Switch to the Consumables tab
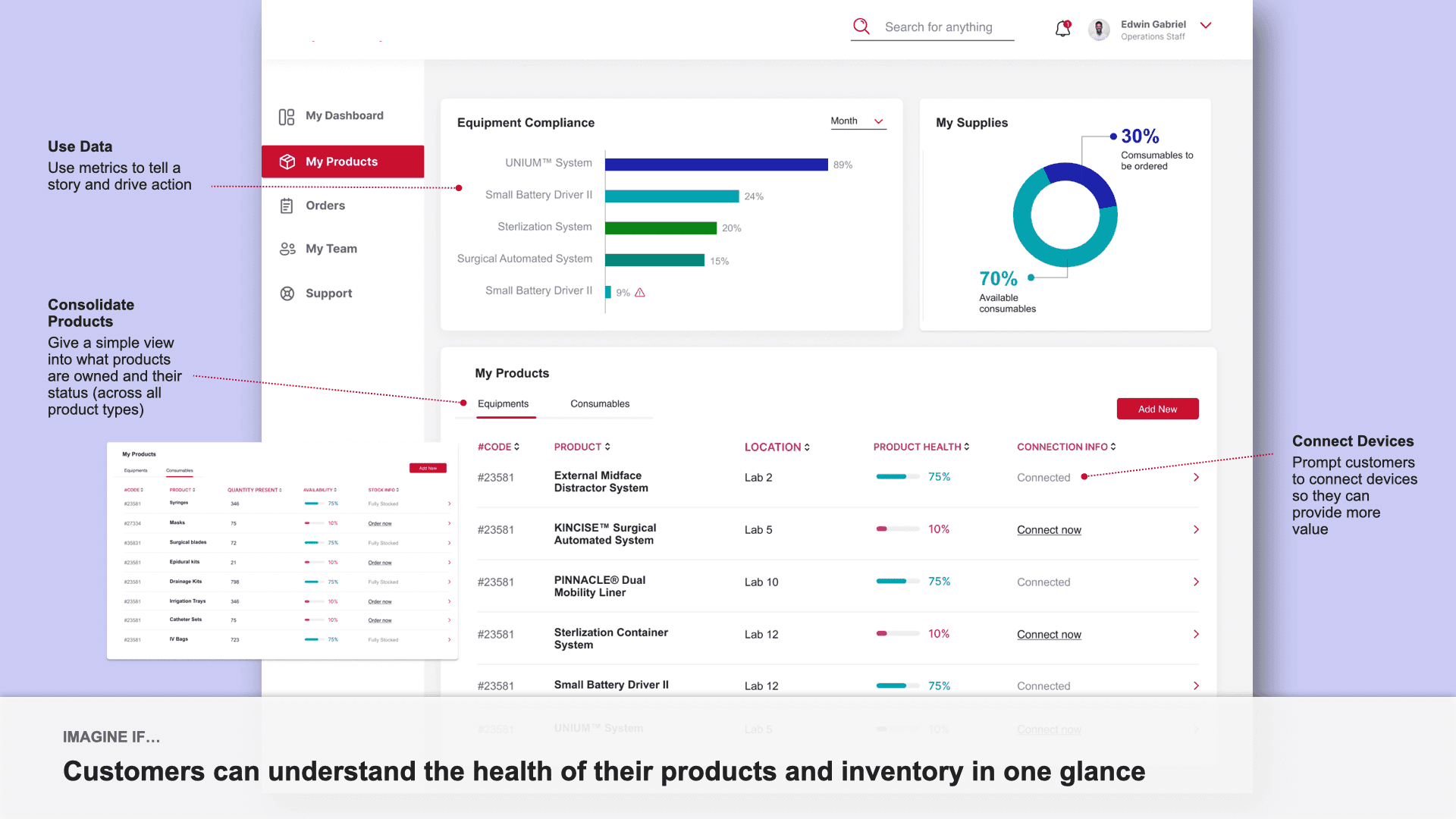Viewport: 1456px width, 819px height. click(599, 404)
